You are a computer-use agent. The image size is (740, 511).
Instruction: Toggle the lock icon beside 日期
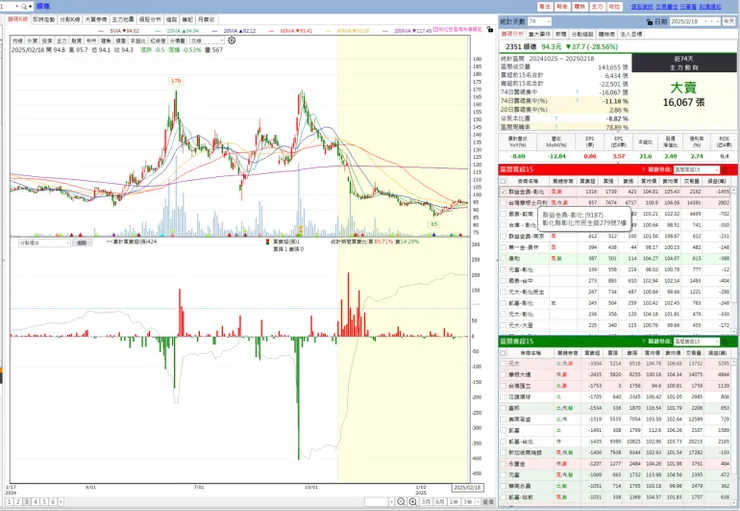click(650, 22)
